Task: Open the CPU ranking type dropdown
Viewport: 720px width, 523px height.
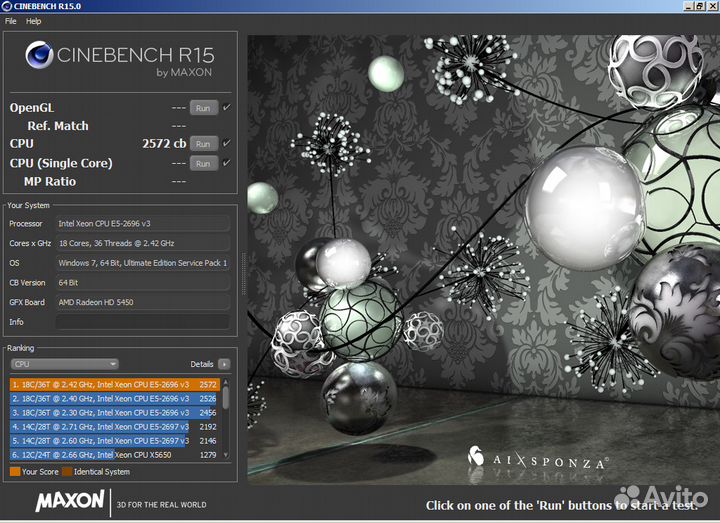Action: tap(64, 364)
